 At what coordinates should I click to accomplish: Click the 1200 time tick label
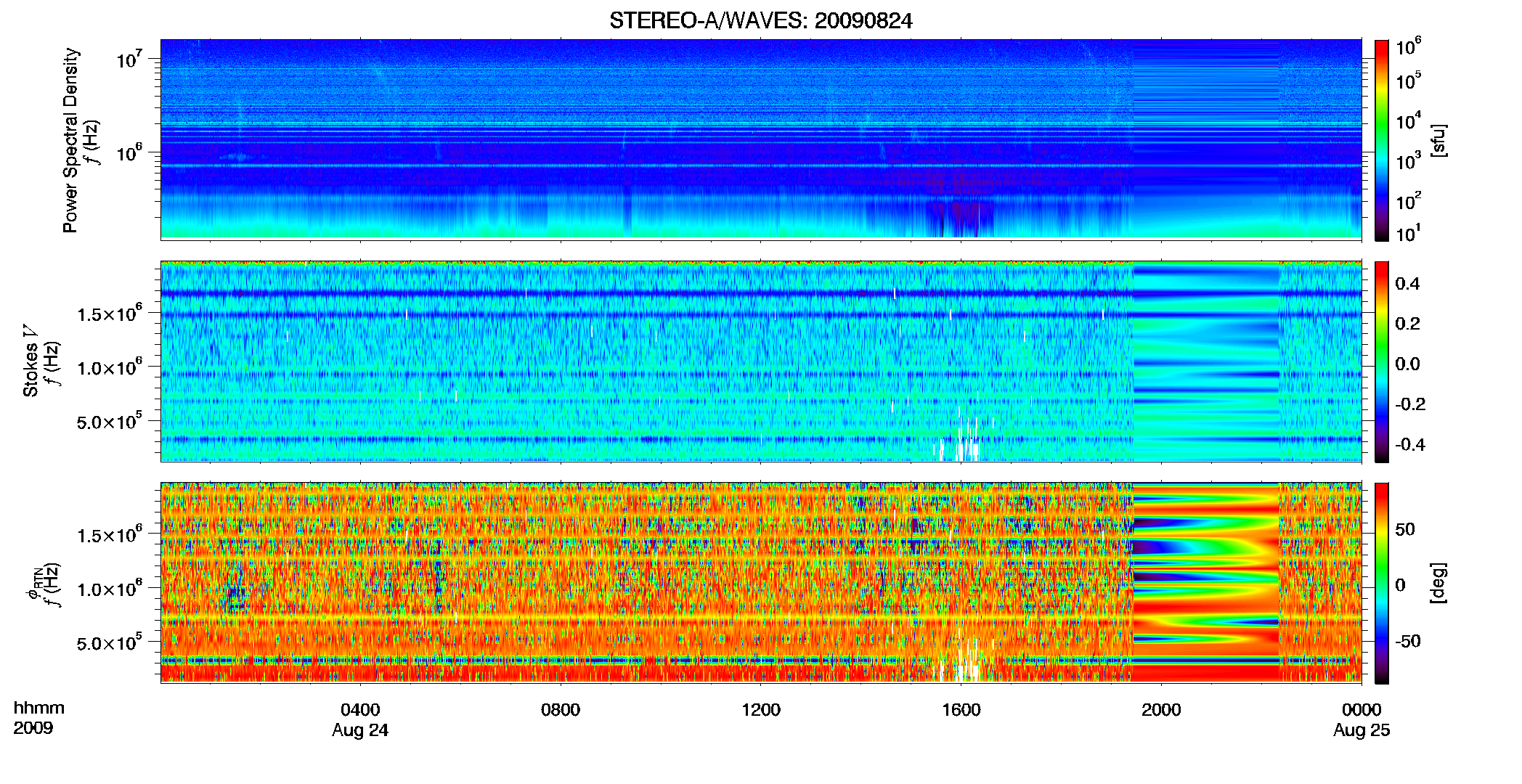[x=761, y=710]
